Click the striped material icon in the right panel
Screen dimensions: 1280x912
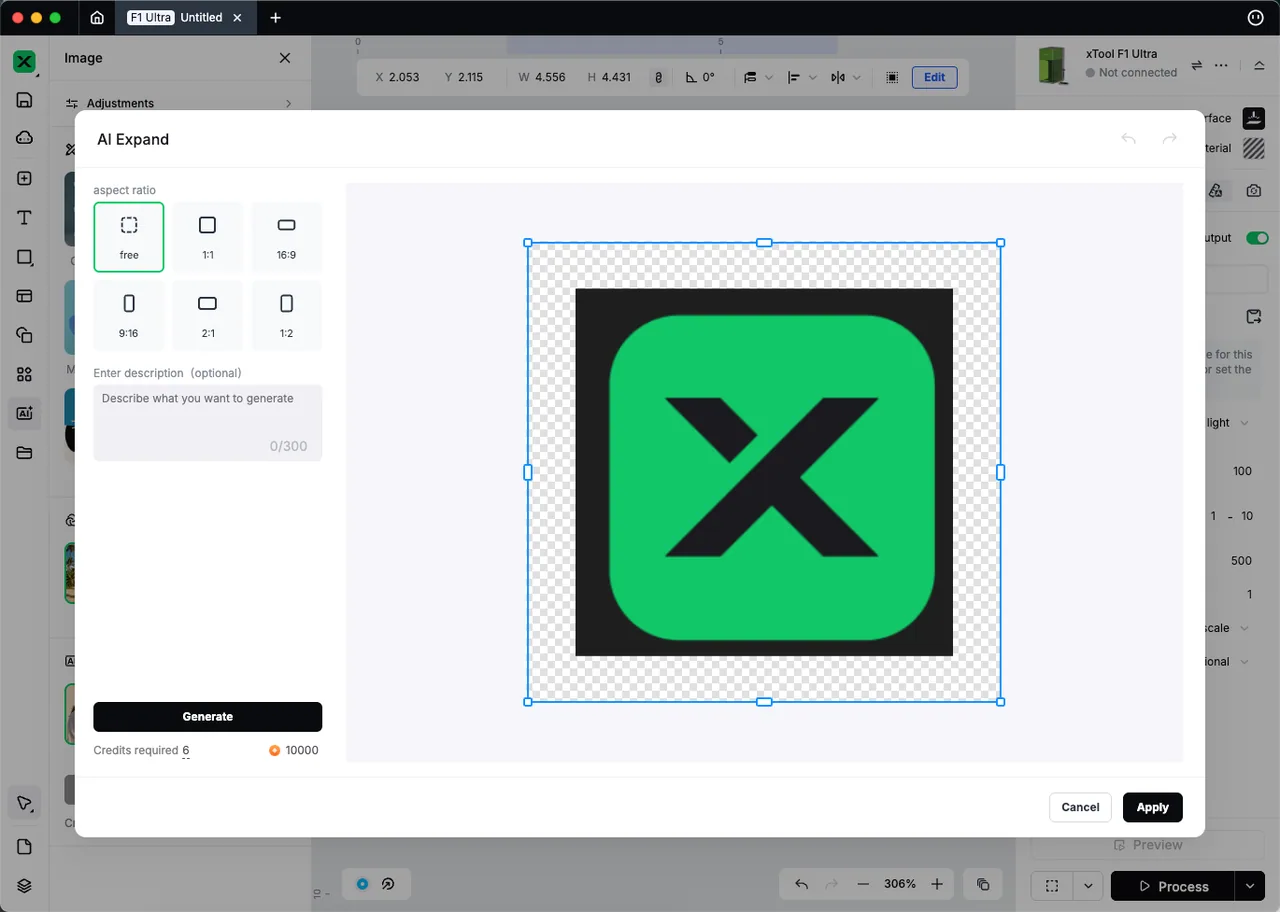(x=1254, y=148)
